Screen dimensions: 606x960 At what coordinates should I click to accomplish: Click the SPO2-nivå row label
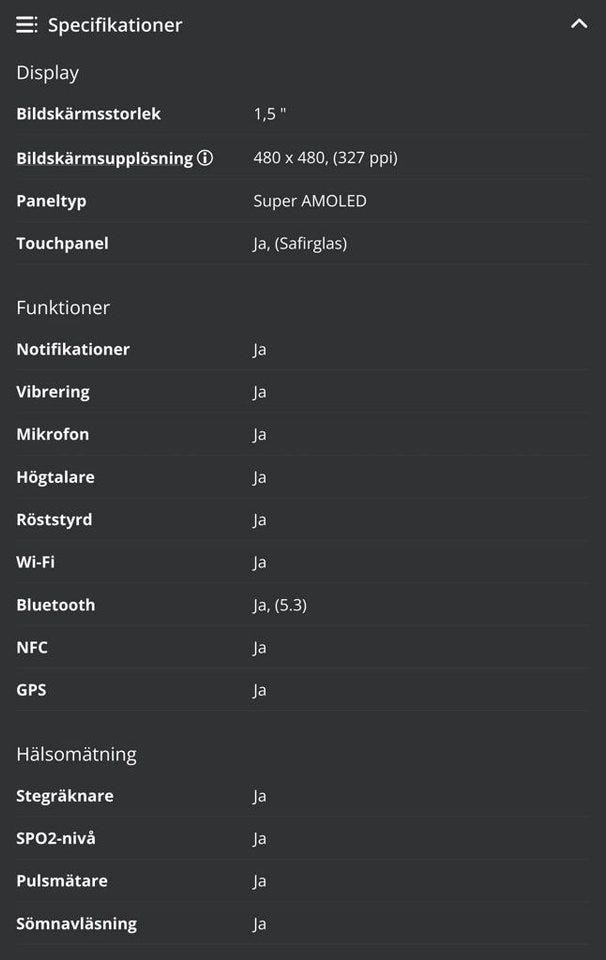56,838
